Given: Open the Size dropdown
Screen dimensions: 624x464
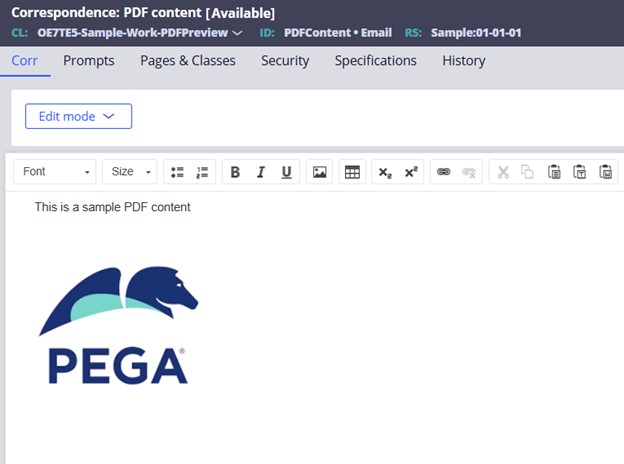Looking at the screenshot, I should point(130,172).
